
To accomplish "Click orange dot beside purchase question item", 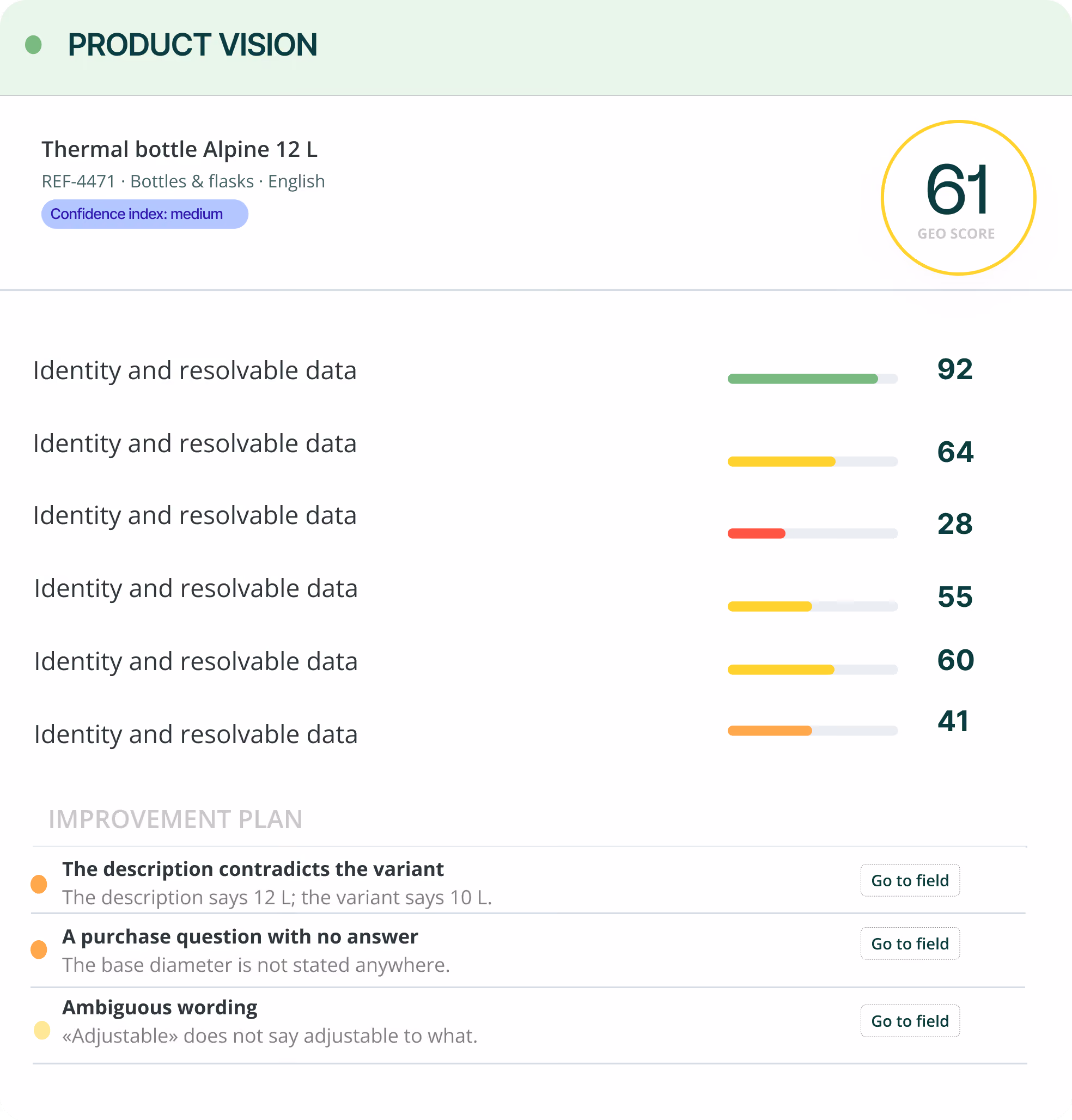I will point(39,949).
